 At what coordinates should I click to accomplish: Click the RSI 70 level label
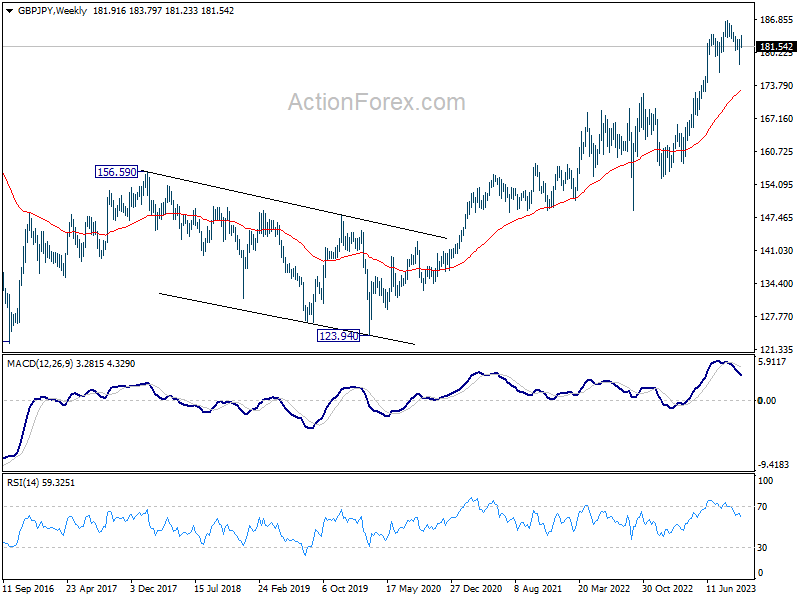(762, 507)
